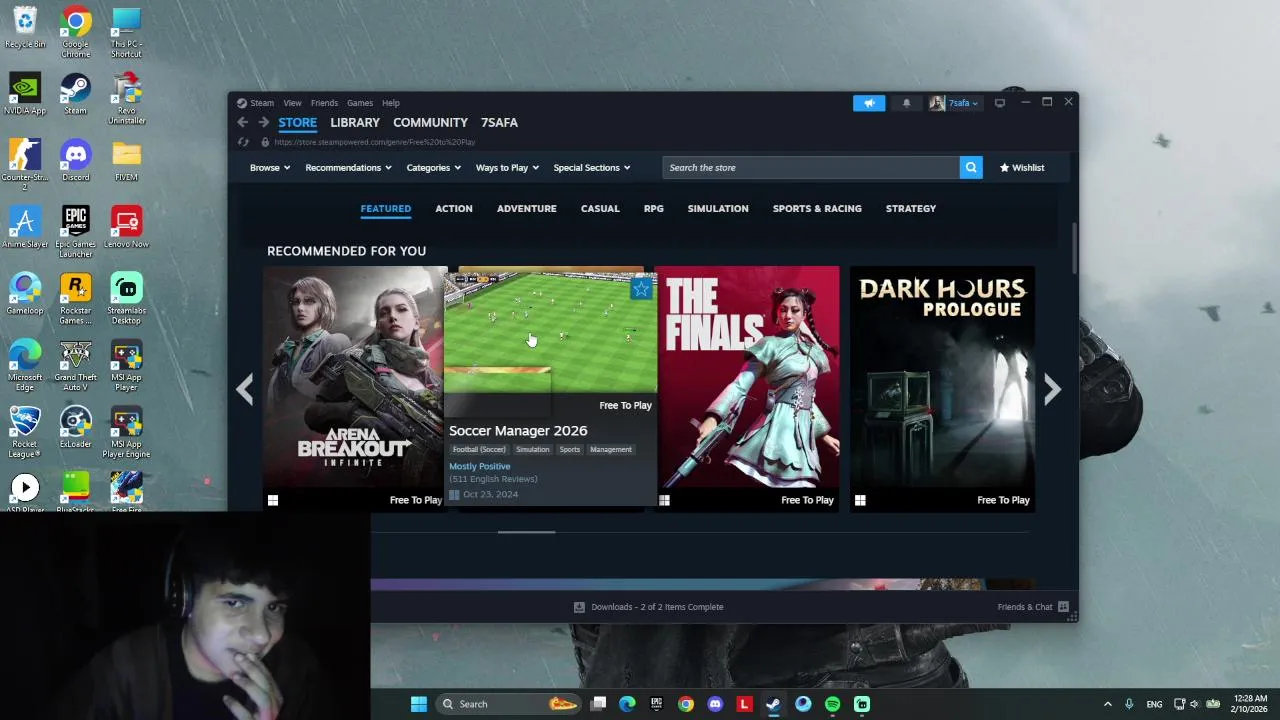
Task: Show next recommended games with right arrow
Action: click(x=1052, y=389)
